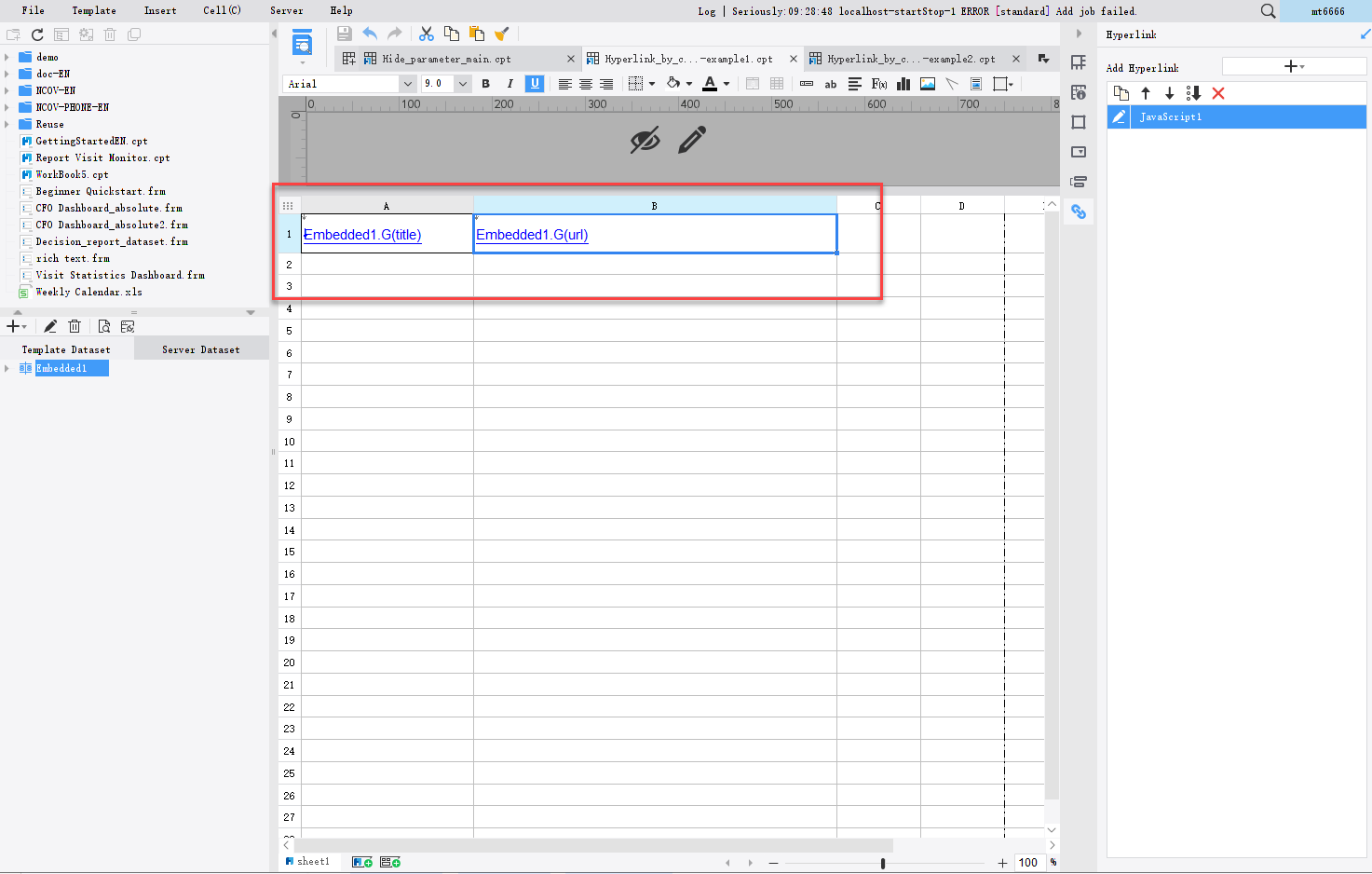This screenshot has width=1372, height=874.
Task: Move JavaScript1 hyperlink up
Action: coord(1146,93)
